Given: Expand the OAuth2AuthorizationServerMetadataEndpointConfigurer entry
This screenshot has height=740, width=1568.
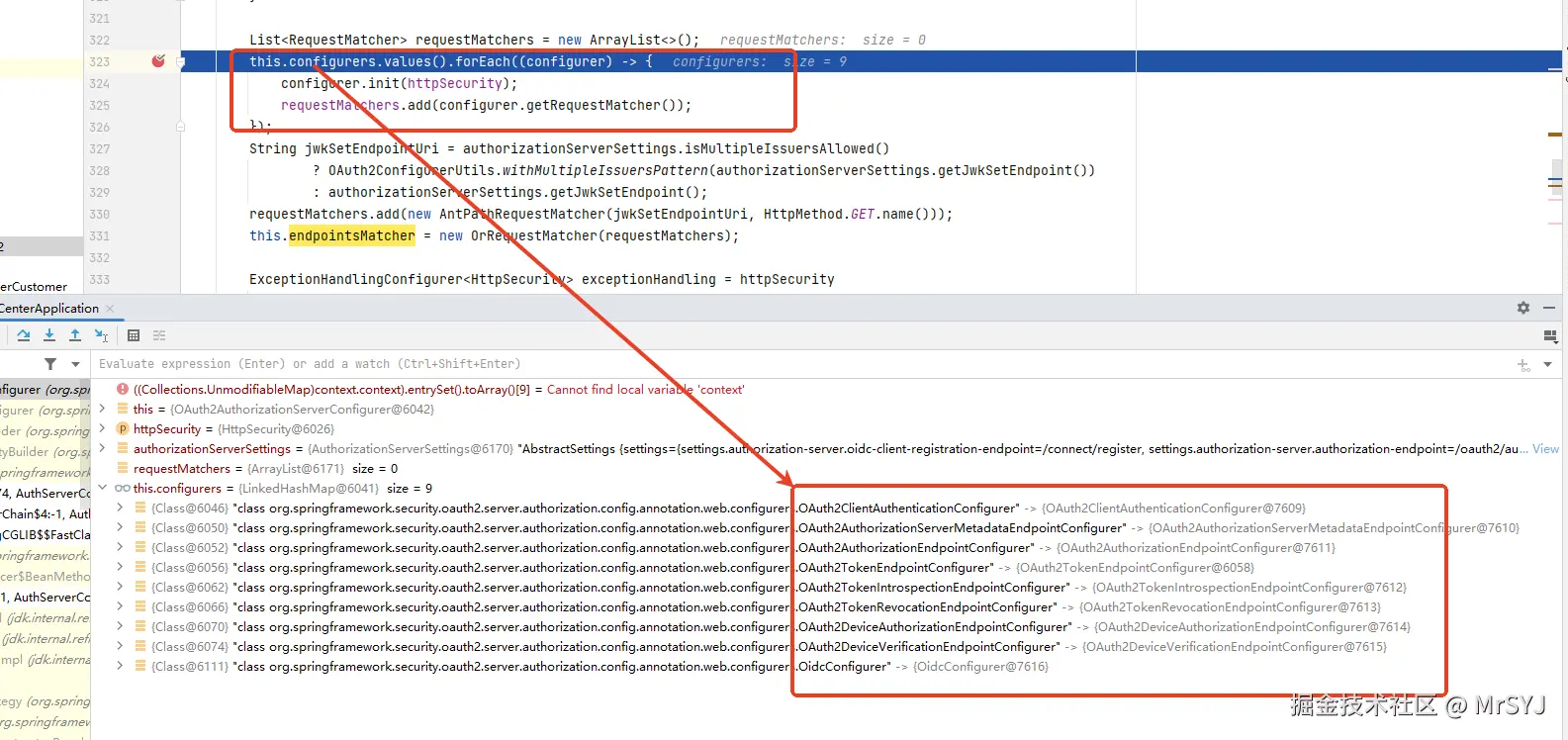Looking at the screenshot, I should 120,527.
